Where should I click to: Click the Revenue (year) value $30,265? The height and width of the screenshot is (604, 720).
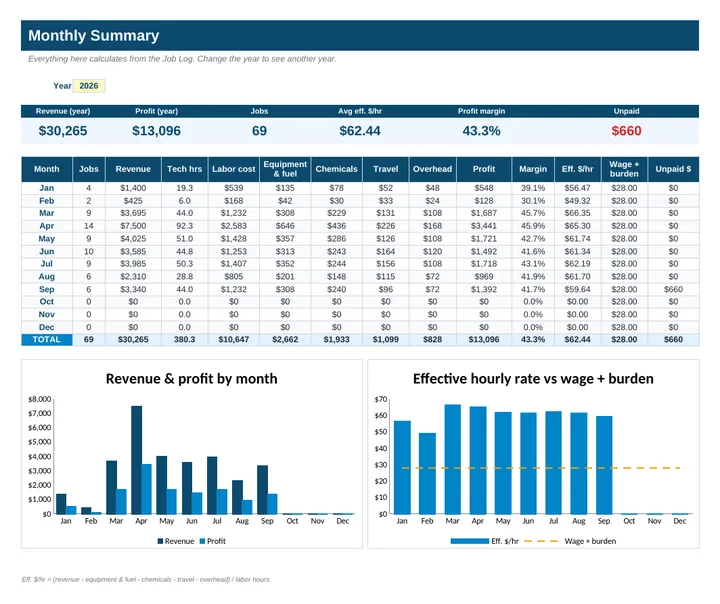coord(63,131)
